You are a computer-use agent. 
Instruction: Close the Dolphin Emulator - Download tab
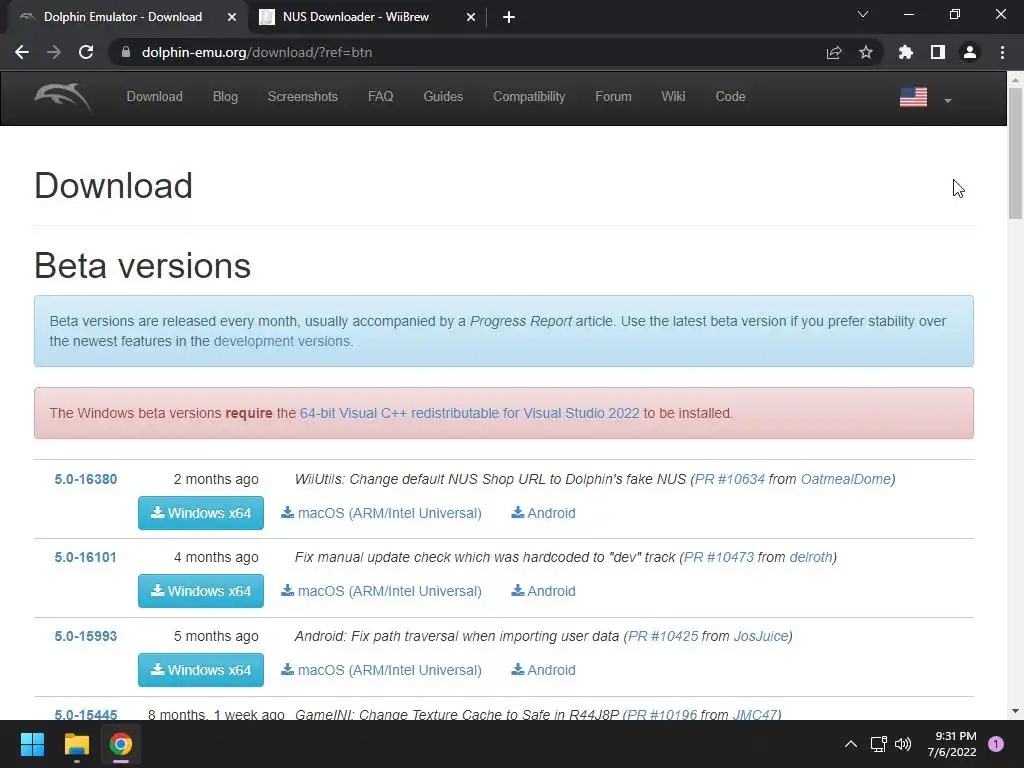point(232,18)
